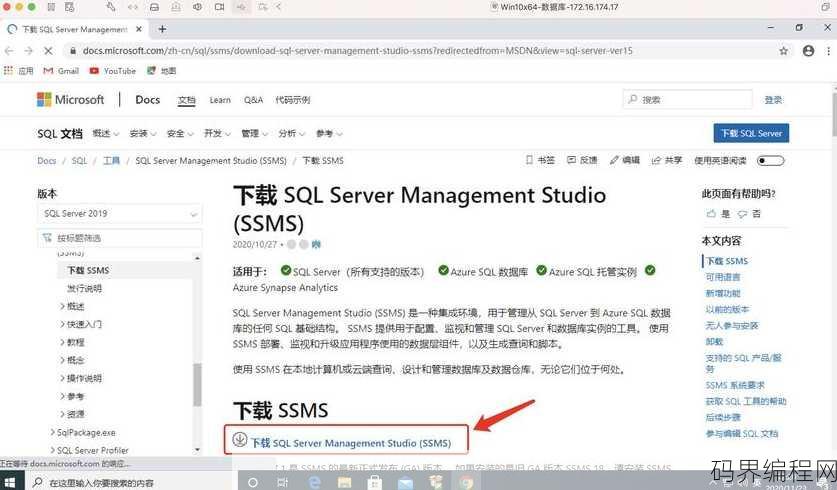Toggle the 使用英语阅读 switch

pos(771,161)
